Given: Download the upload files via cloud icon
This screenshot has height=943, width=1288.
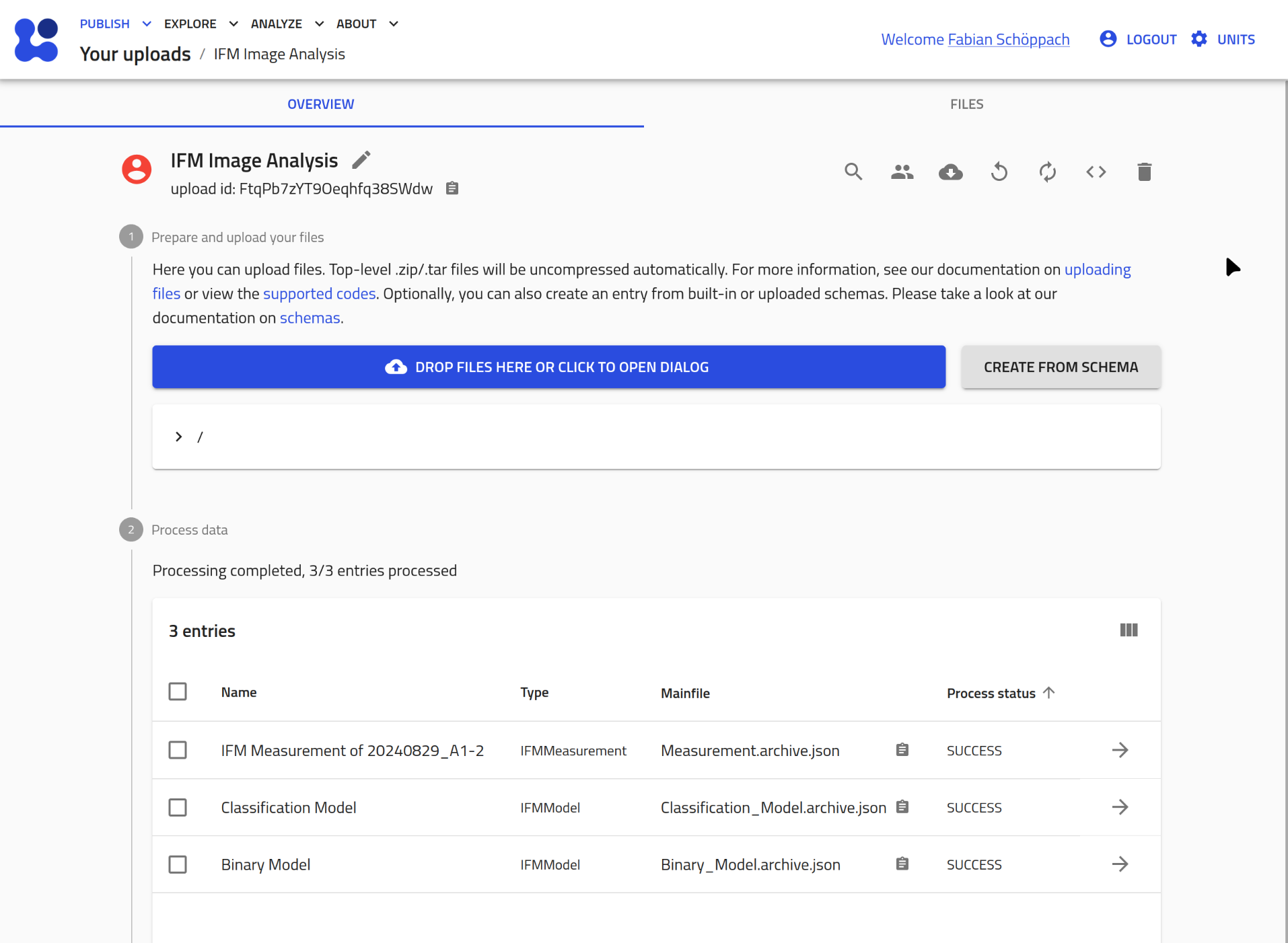Looking at the screenshot, I should point(950,172).
